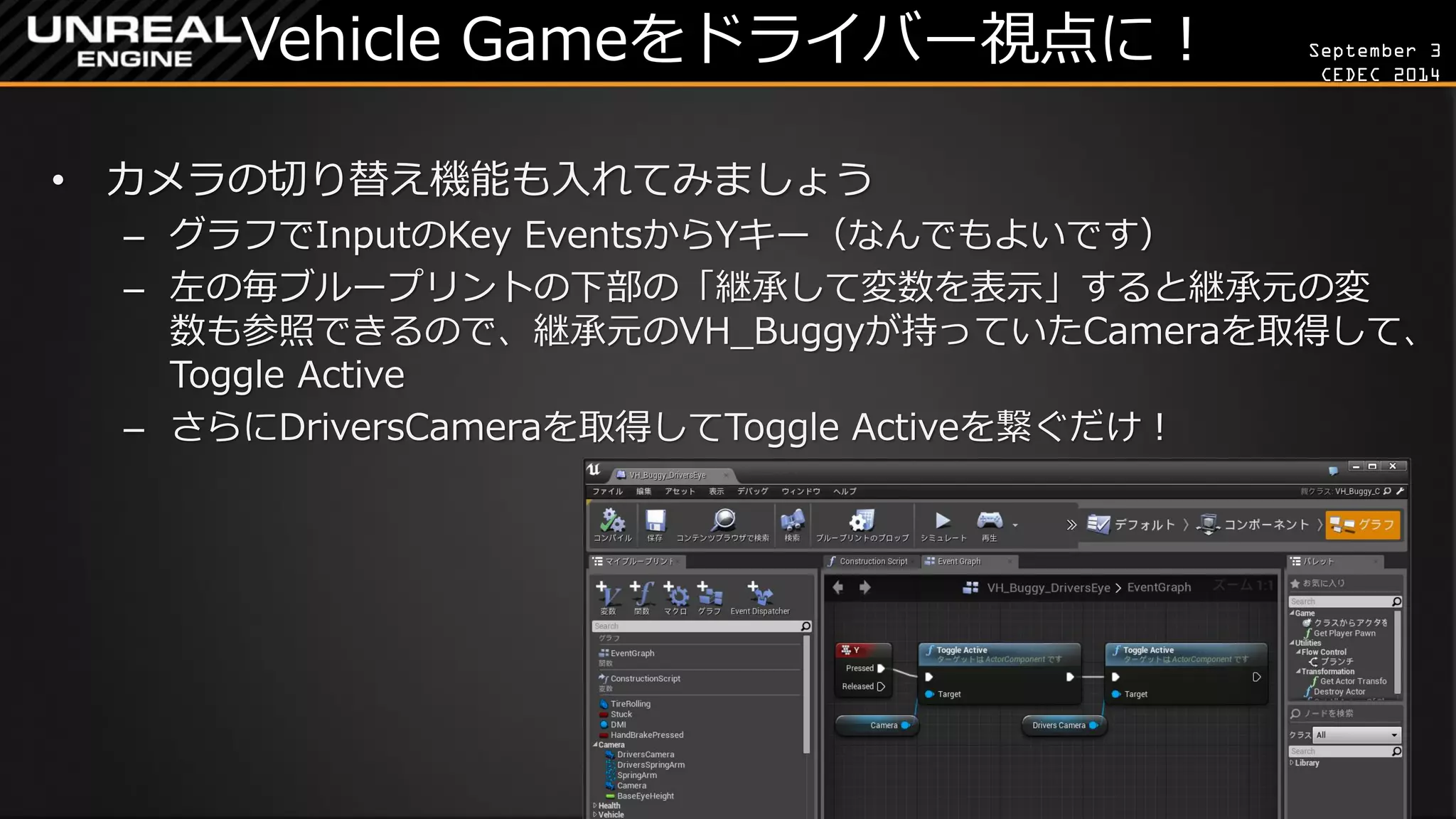The height and width of the screenshot is (819, 1456).
Task: Open the クラス All dropdown
Action: pos(1356,735)
